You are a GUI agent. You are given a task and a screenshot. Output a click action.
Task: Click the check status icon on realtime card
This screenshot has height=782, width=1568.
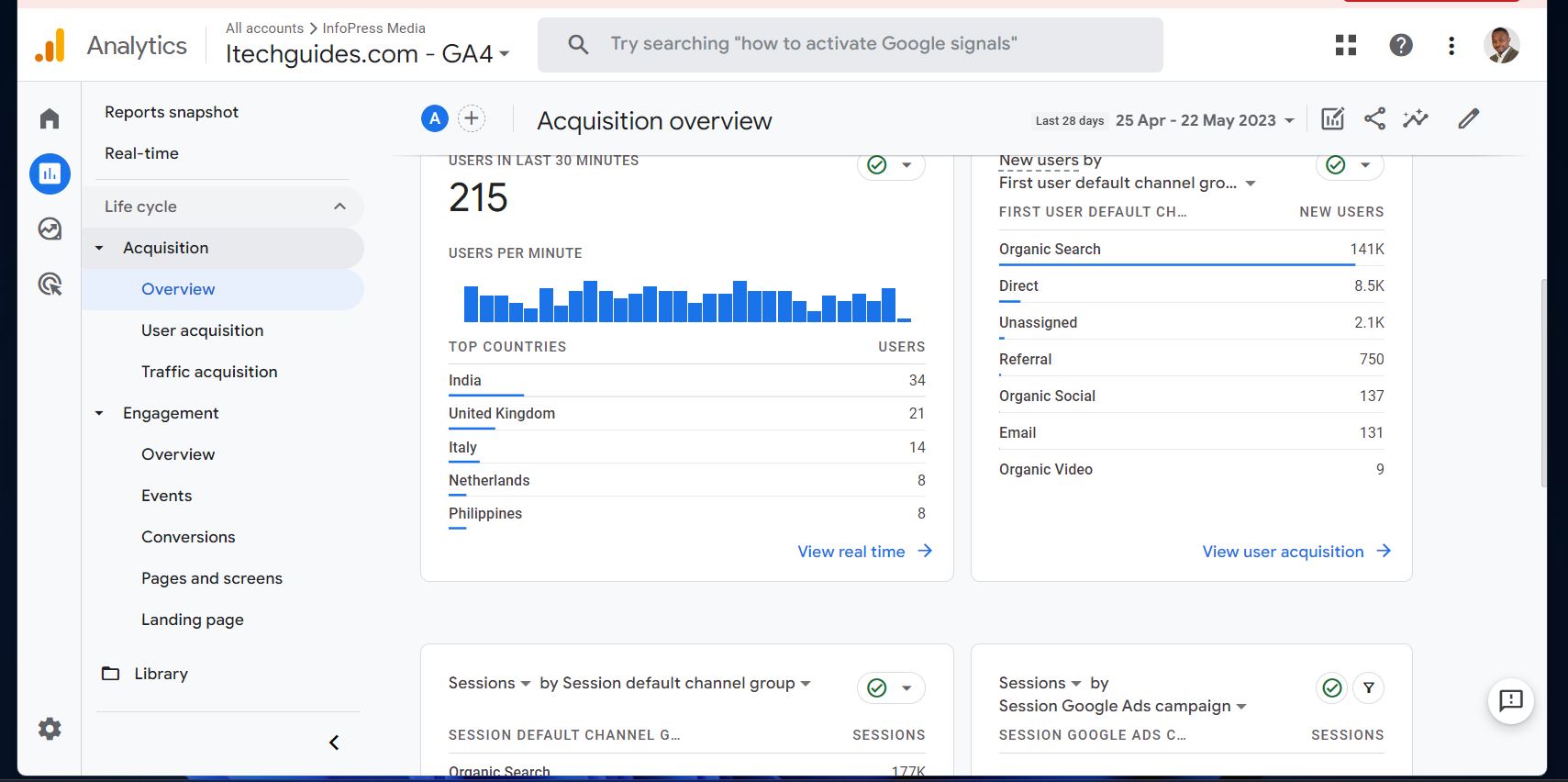point(877,165)
